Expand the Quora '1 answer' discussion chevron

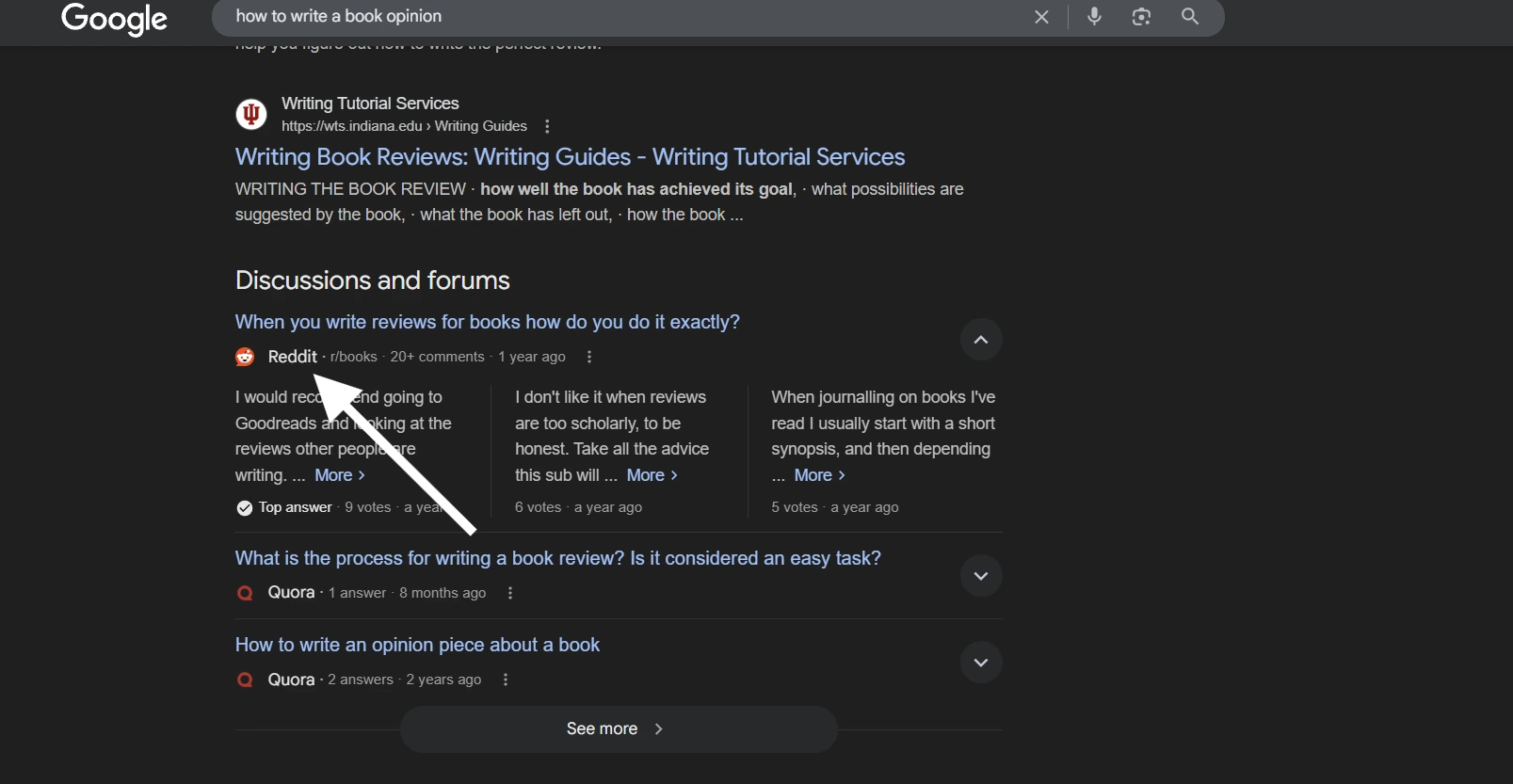pos(981,576)
